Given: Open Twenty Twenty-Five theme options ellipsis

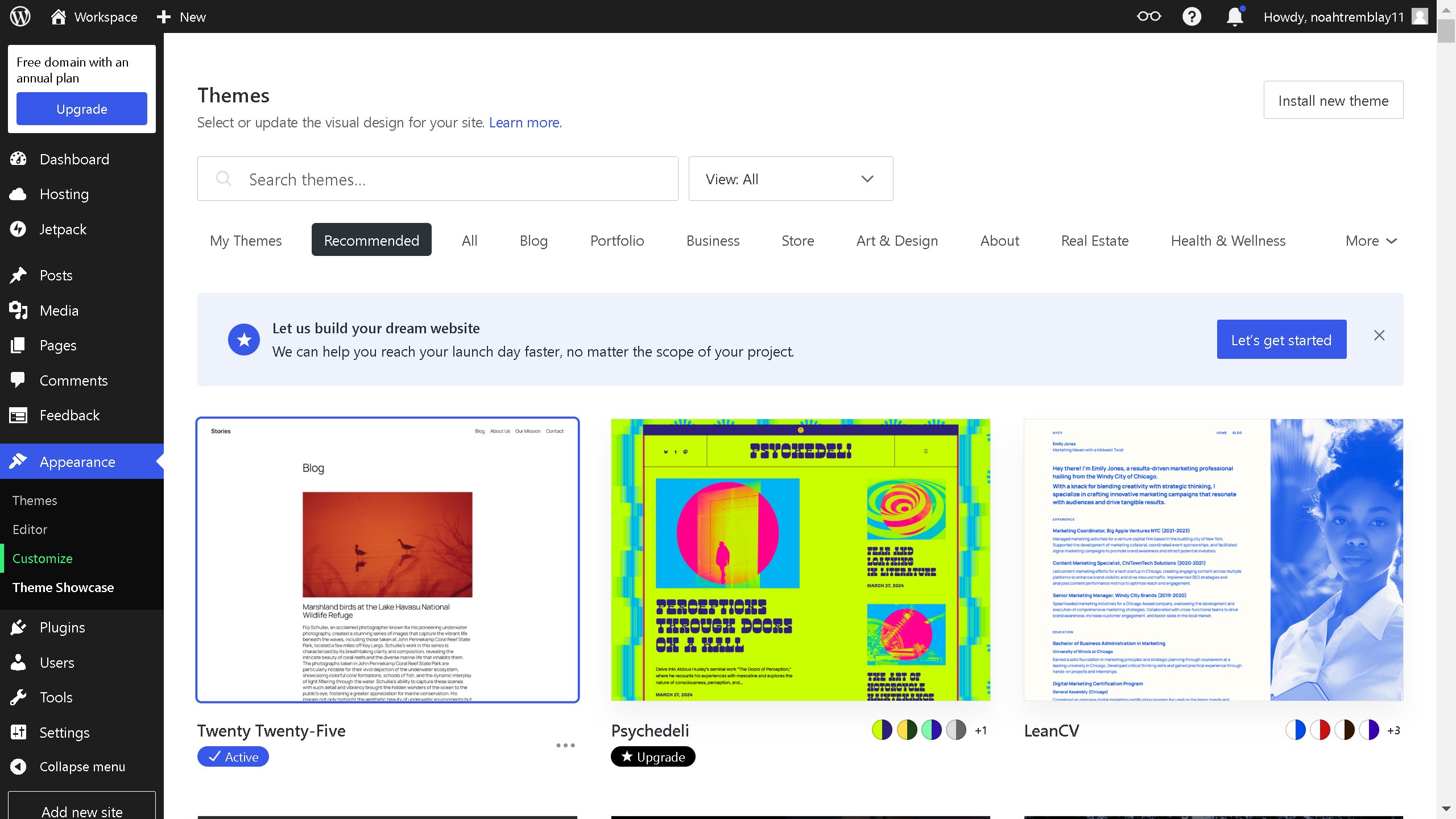Looking at the screenshot, I should click(565, 745).
